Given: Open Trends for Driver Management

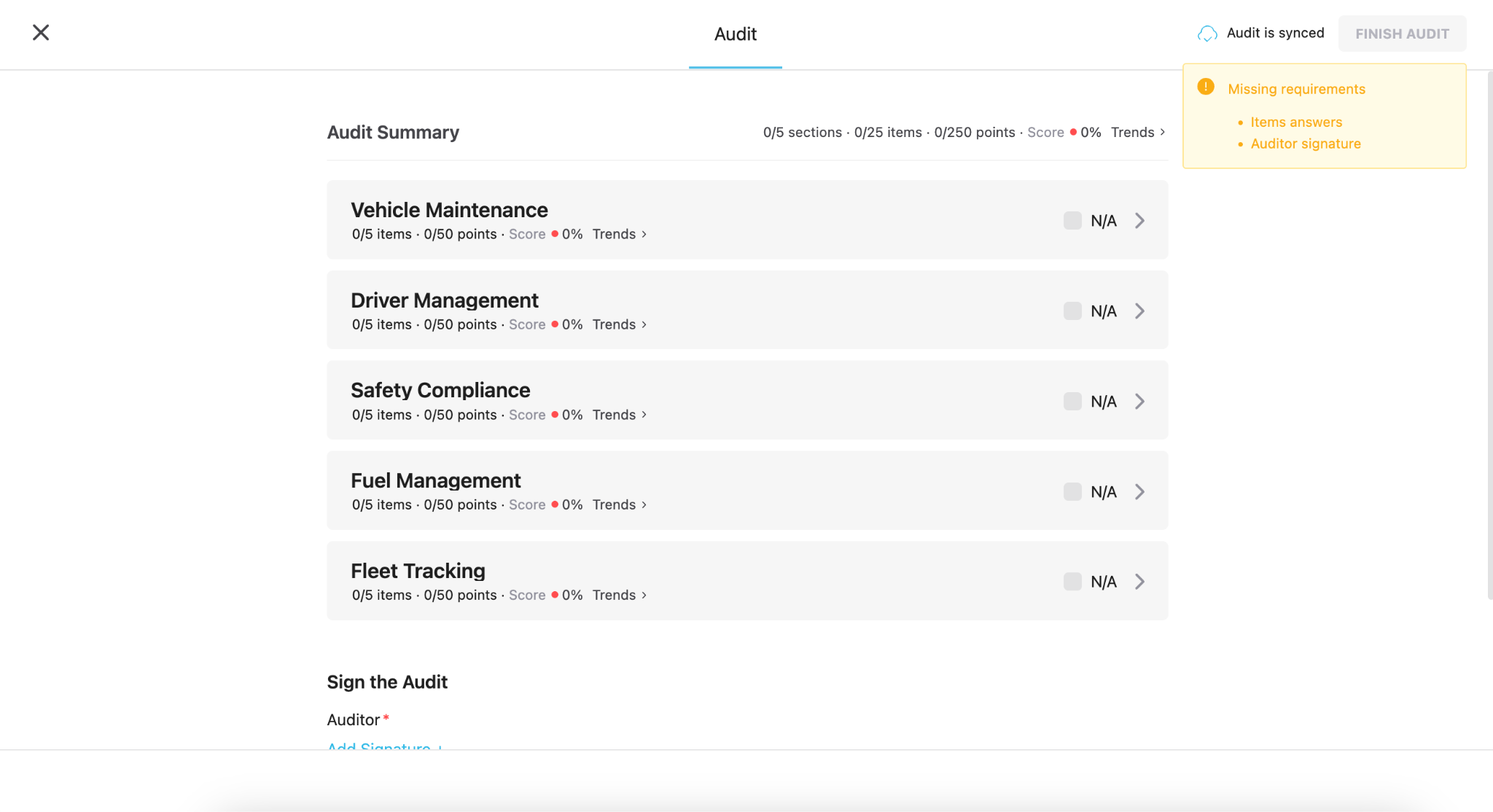Looking at the screenshot, I should pos(619,324).
